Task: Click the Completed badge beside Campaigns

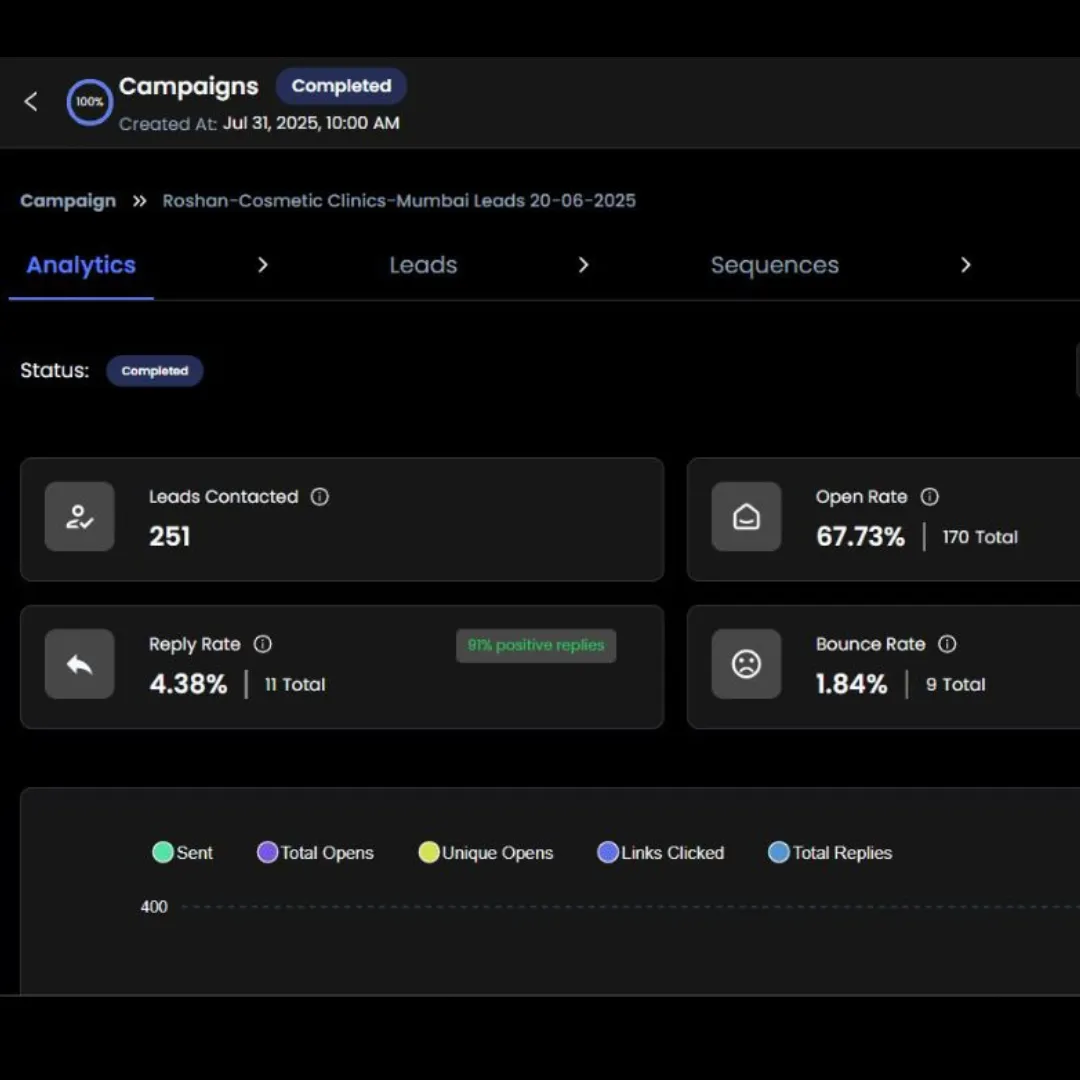Action: pos(341,86)
